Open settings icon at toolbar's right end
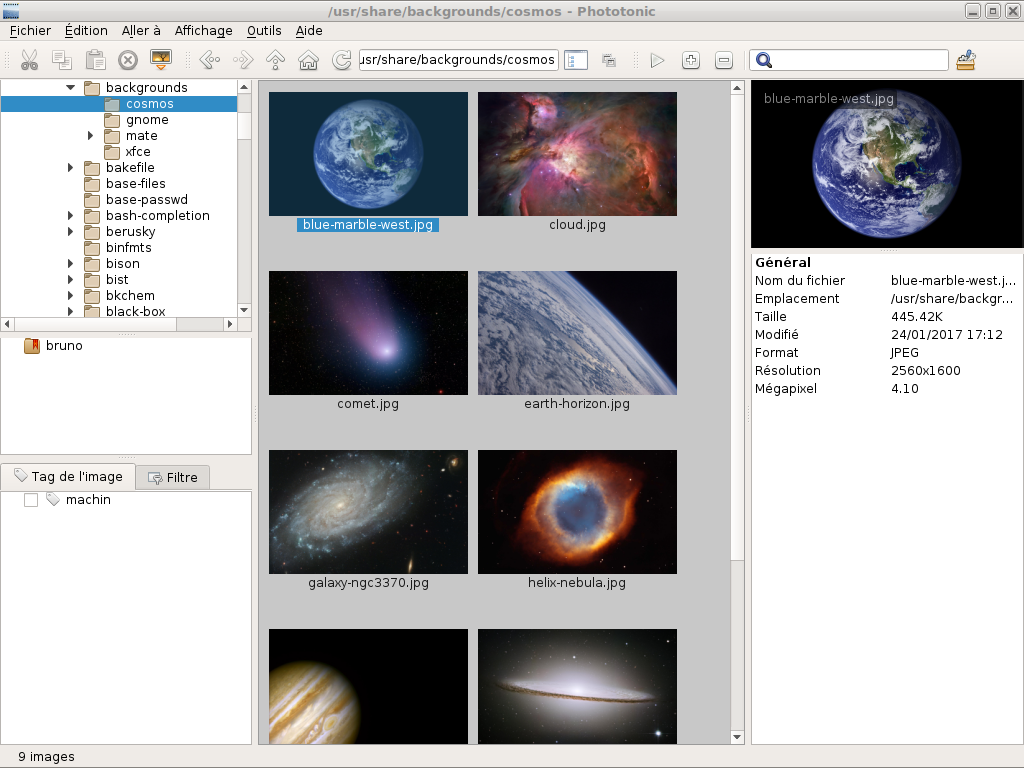 [965, 60]
